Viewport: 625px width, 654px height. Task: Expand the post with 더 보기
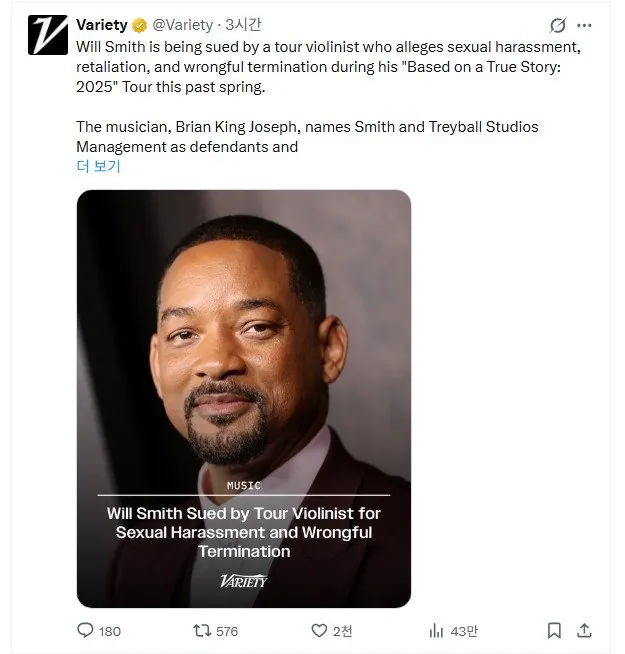98,166
